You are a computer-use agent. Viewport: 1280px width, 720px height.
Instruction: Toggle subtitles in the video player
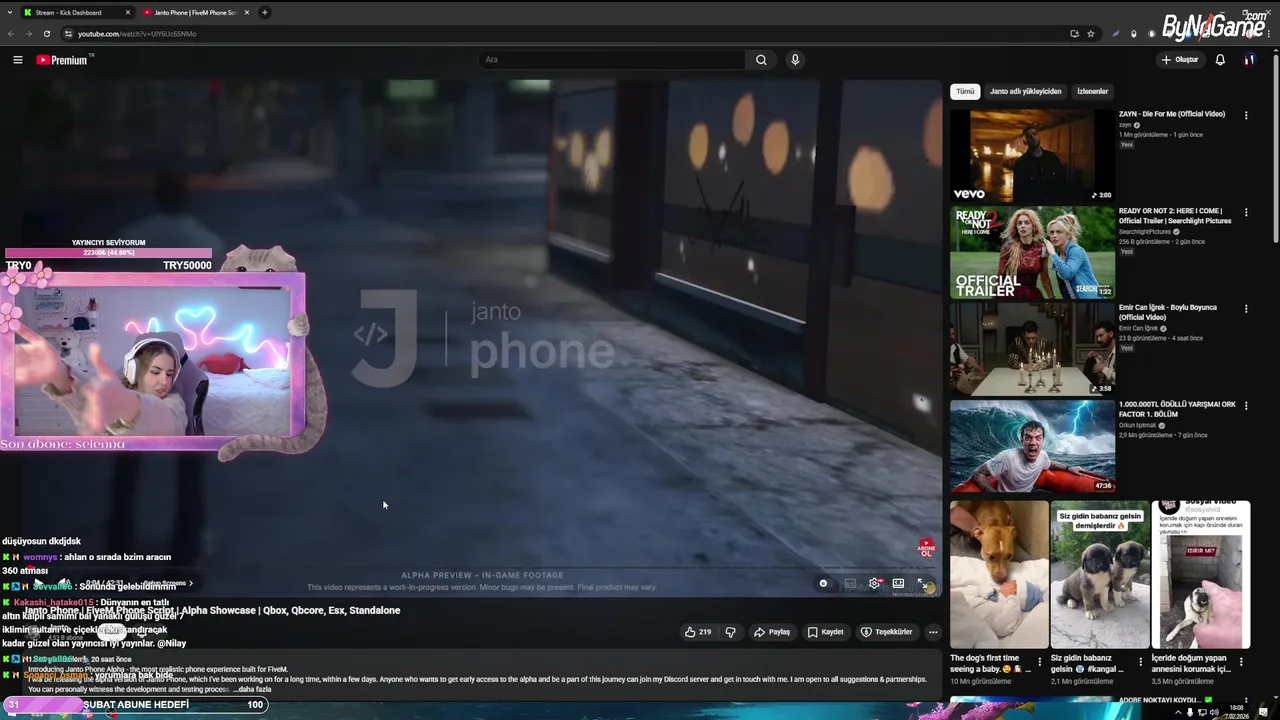(x=850, y=584)
